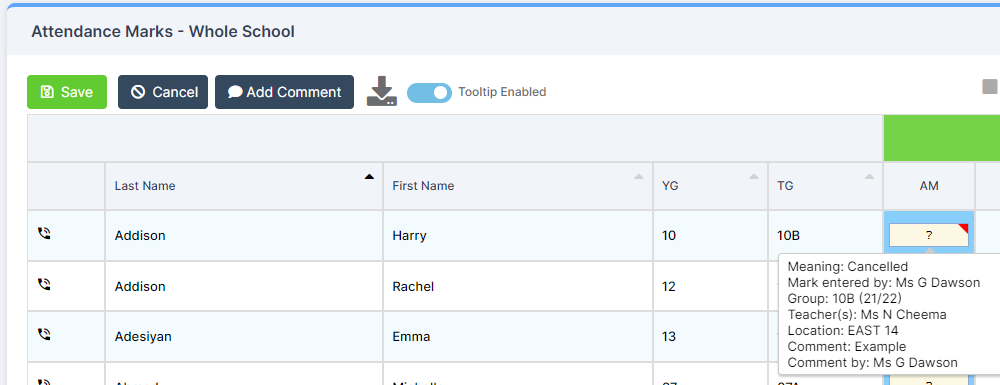The height and width of the screenshot is (385, 1000).
Task: Click Harry Addison's AM mark field
Action: pyautogui.click(x=929, y=235)
